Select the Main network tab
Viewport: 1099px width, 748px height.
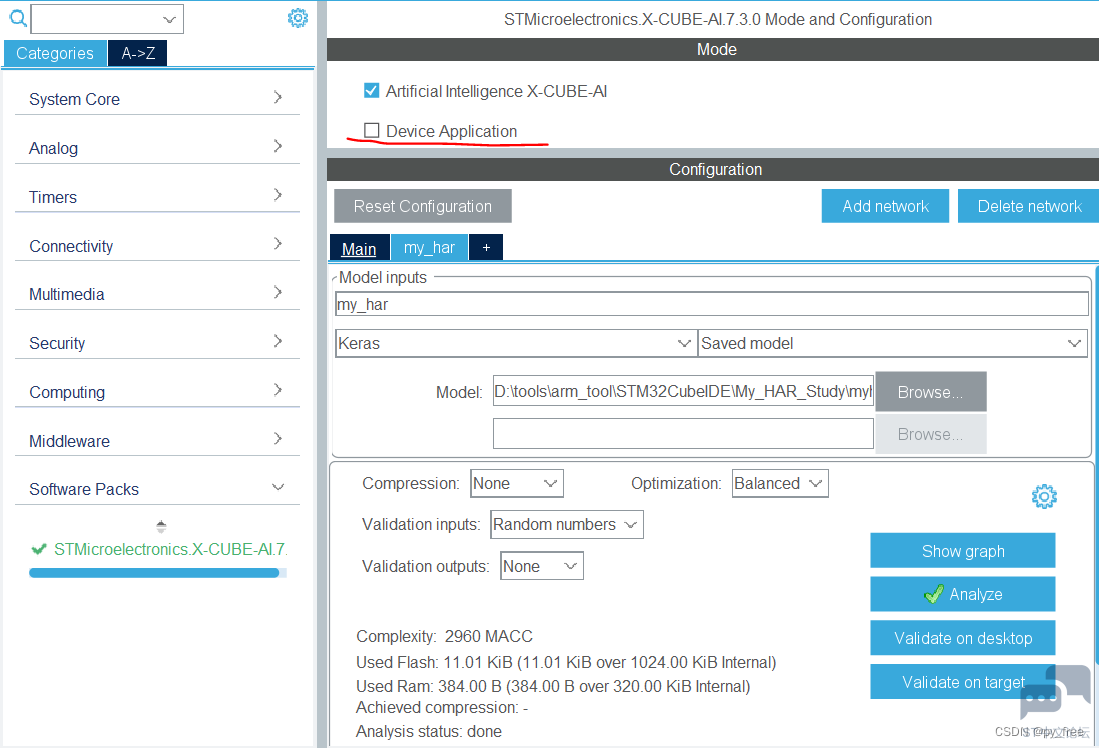click(x=359, y=248)
